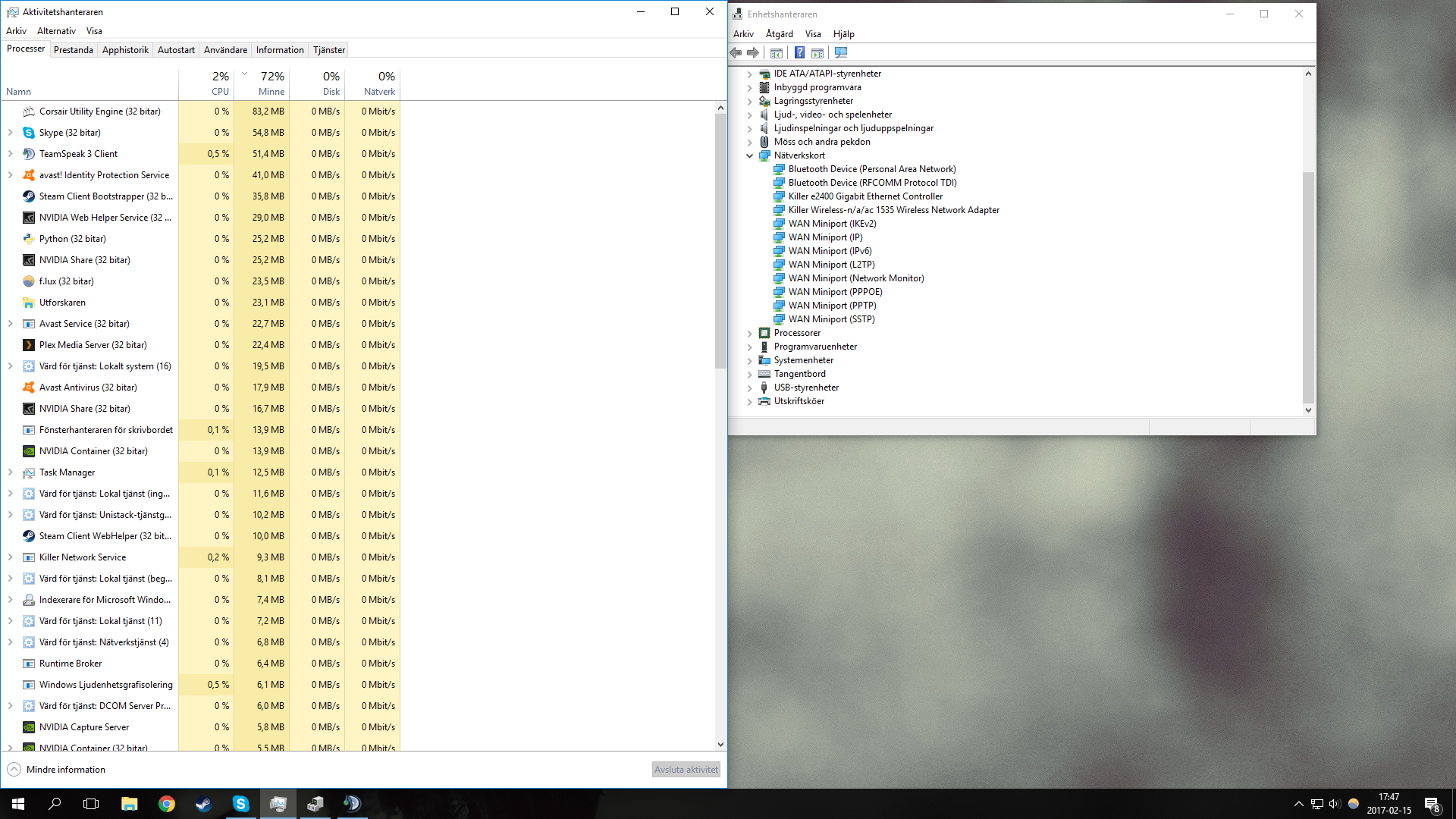Screen dimensions: 1456x819
Task: Open the Windows Start button
Action: [18, 804]
